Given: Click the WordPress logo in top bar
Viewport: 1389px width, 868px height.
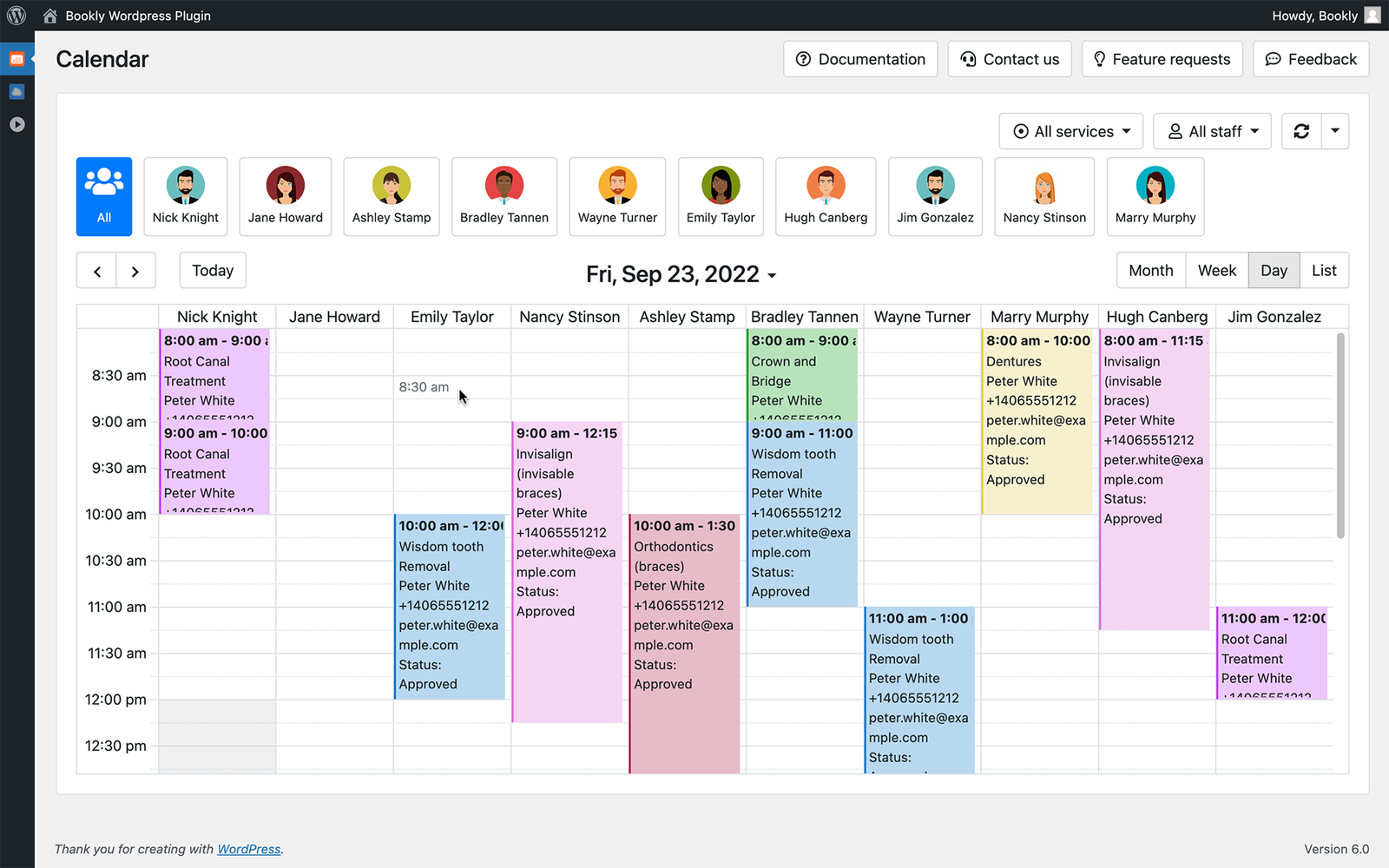Looking at the screenshot, I should (16, 15).
